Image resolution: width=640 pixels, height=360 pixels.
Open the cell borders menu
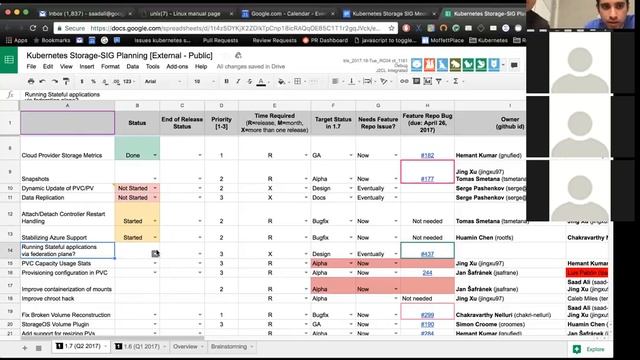click(298, 81)
